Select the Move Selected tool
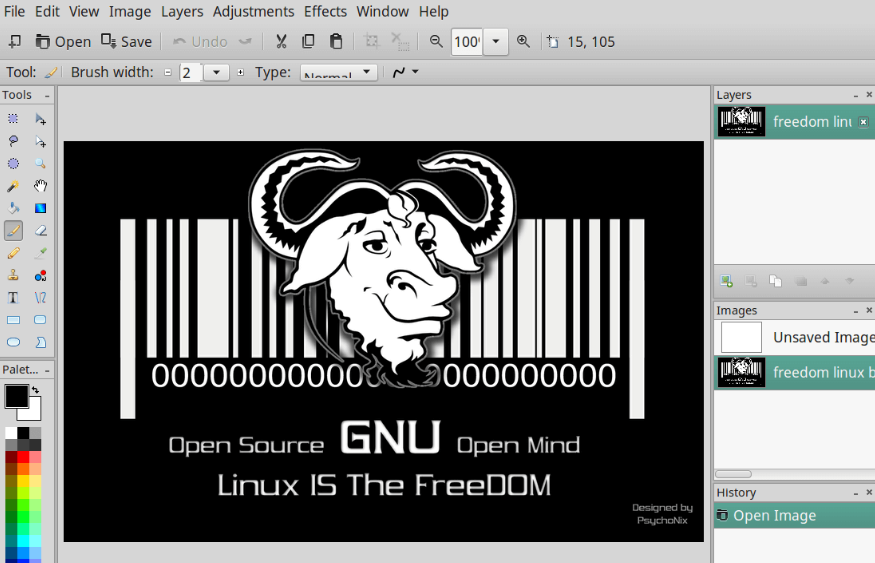 [x=40, y=119]
